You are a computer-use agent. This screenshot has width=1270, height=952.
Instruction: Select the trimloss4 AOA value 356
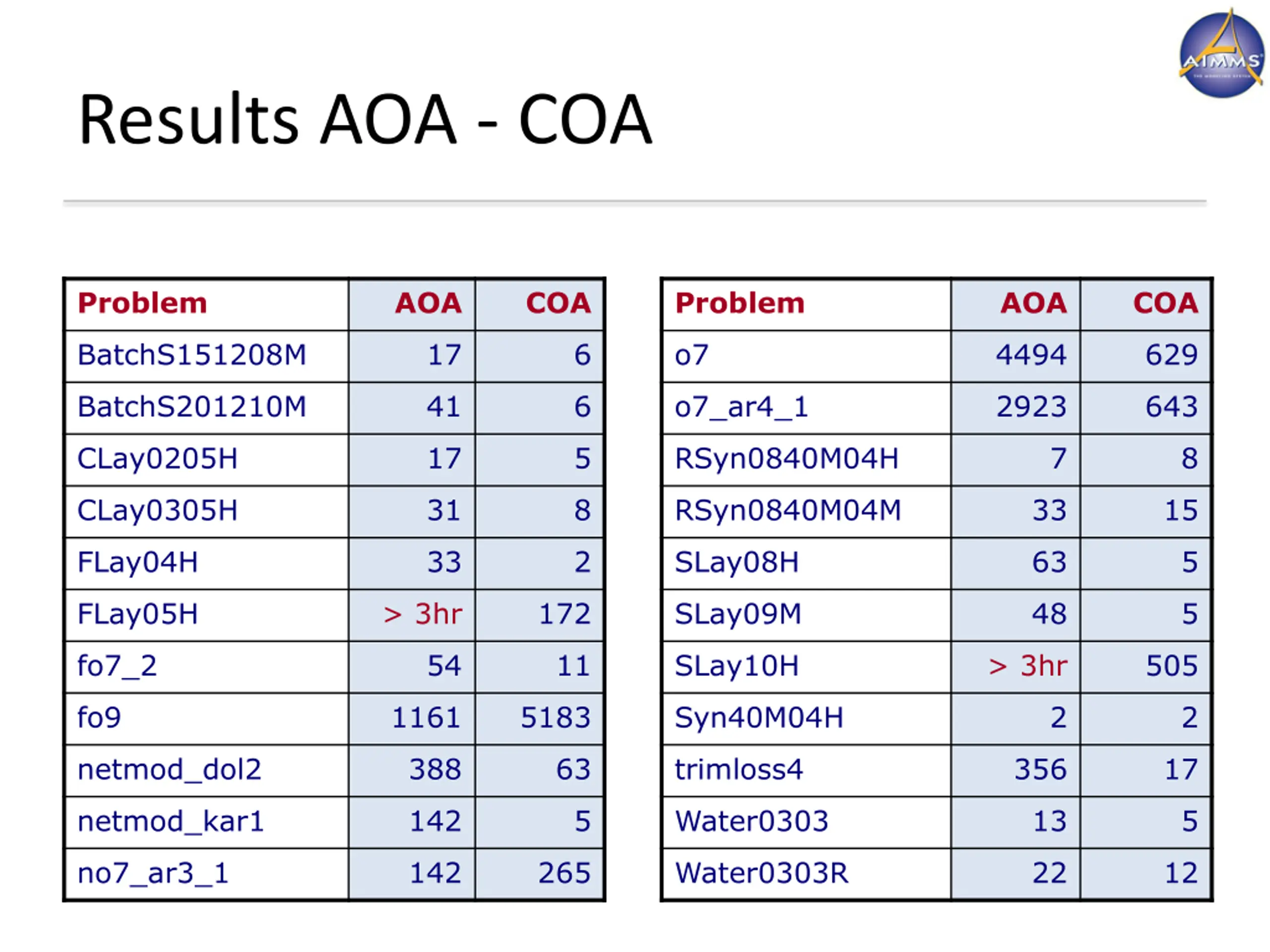(x=1040, y=770)
